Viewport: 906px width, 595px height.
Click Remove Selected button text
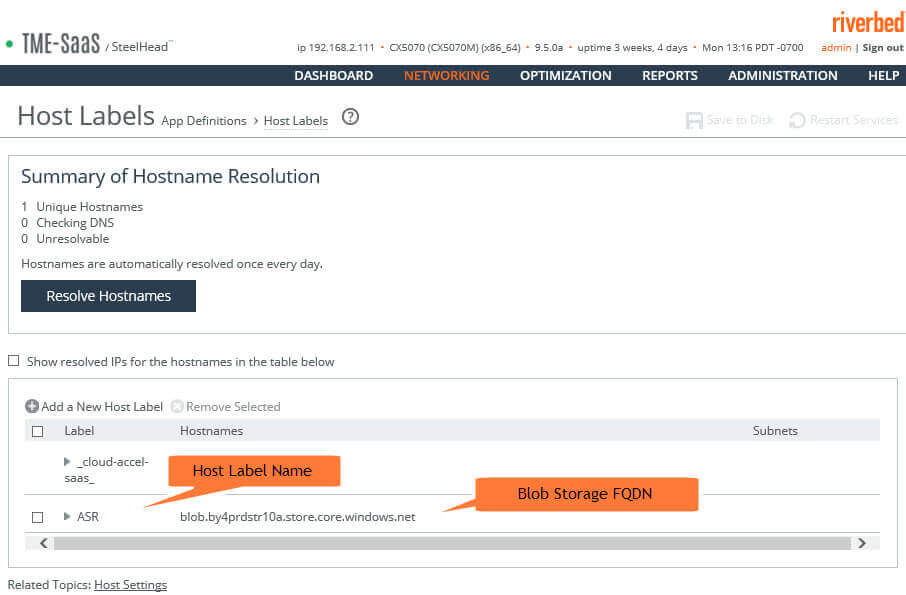[233, 407]
